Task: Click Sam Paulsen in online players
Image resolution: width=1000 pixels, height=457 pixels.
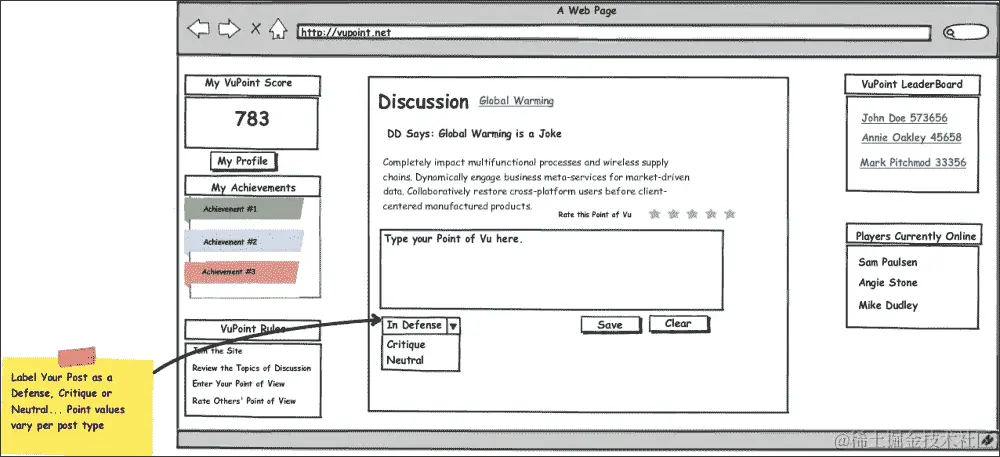Action: coord(888,263)
